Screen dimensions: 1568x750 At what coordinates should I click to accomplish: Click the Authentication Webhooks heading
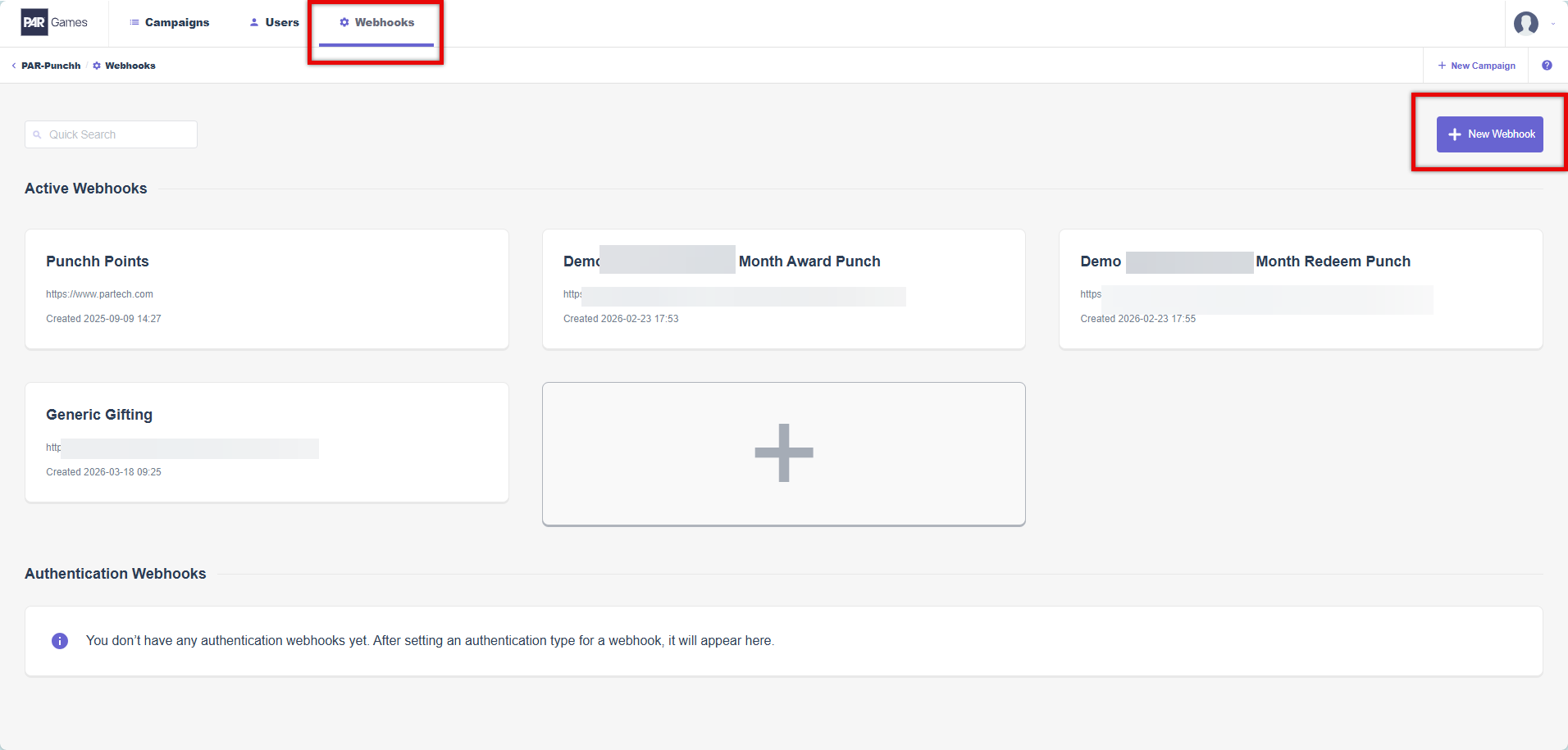coord(116,574)
